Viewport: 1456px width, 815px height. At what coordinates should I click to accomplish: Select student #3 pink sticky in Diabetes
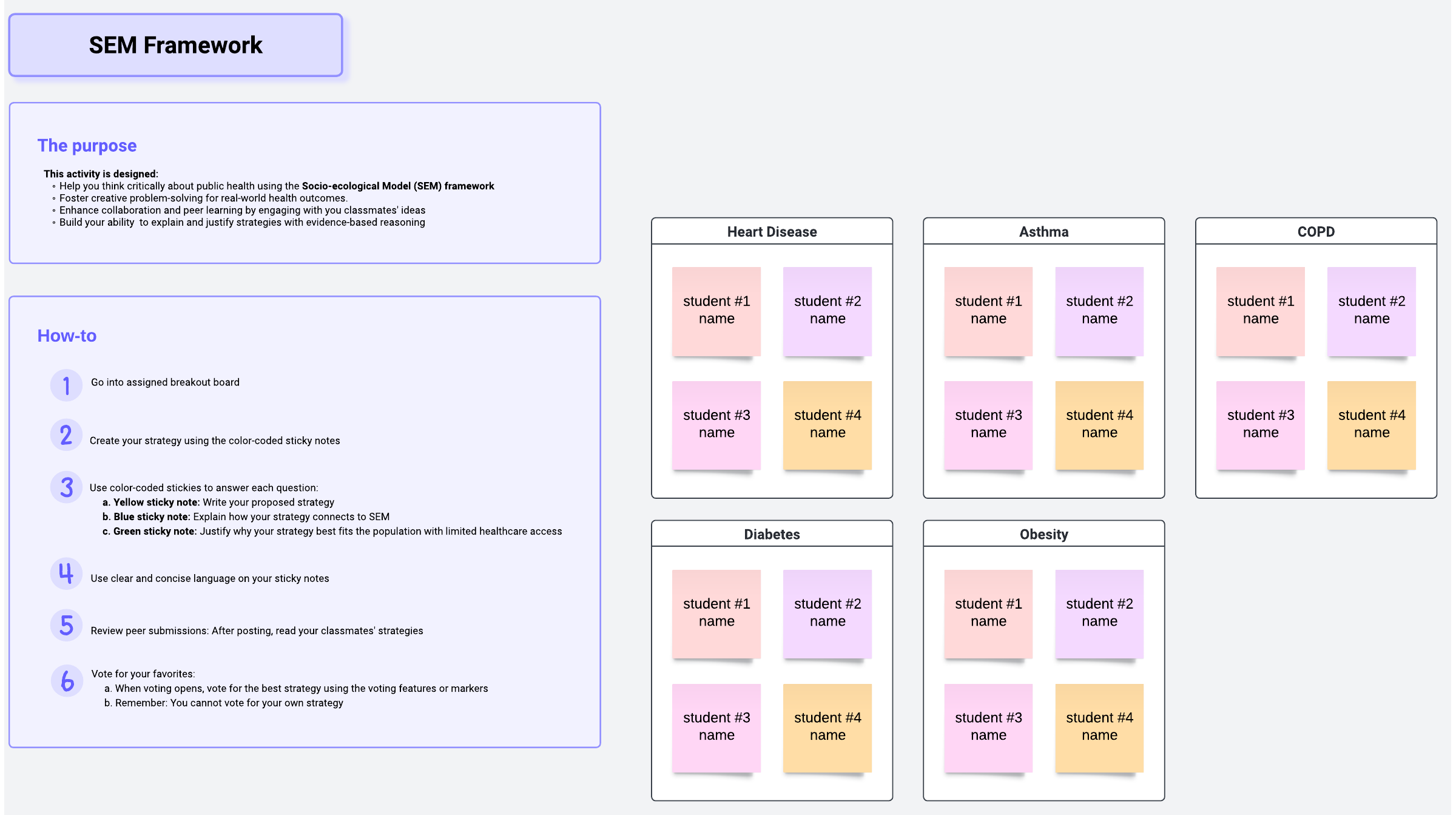(716, 727)
